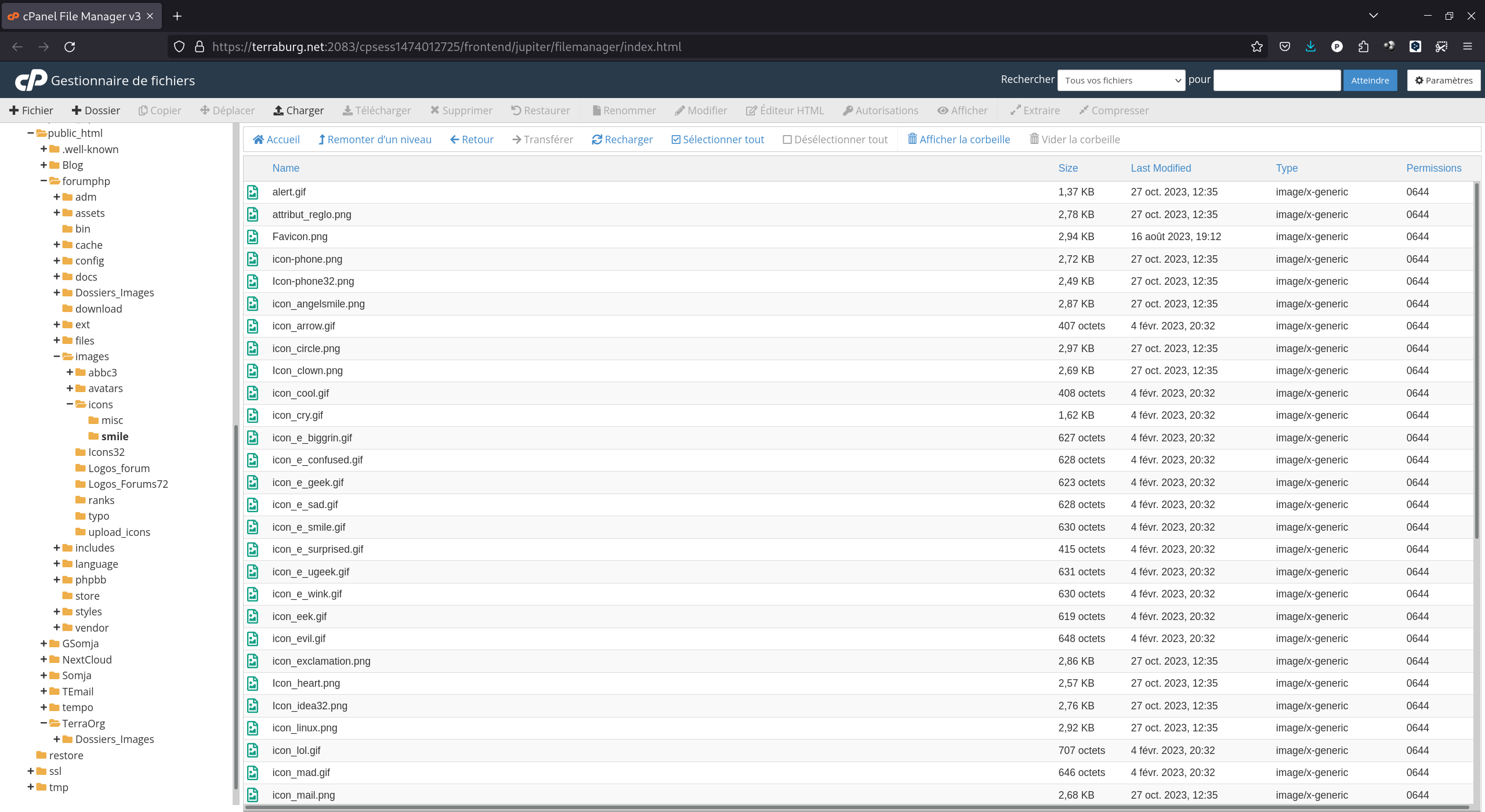Open the Paramètres gear button
1485x812 pixels.
(x=1443, y=80)
